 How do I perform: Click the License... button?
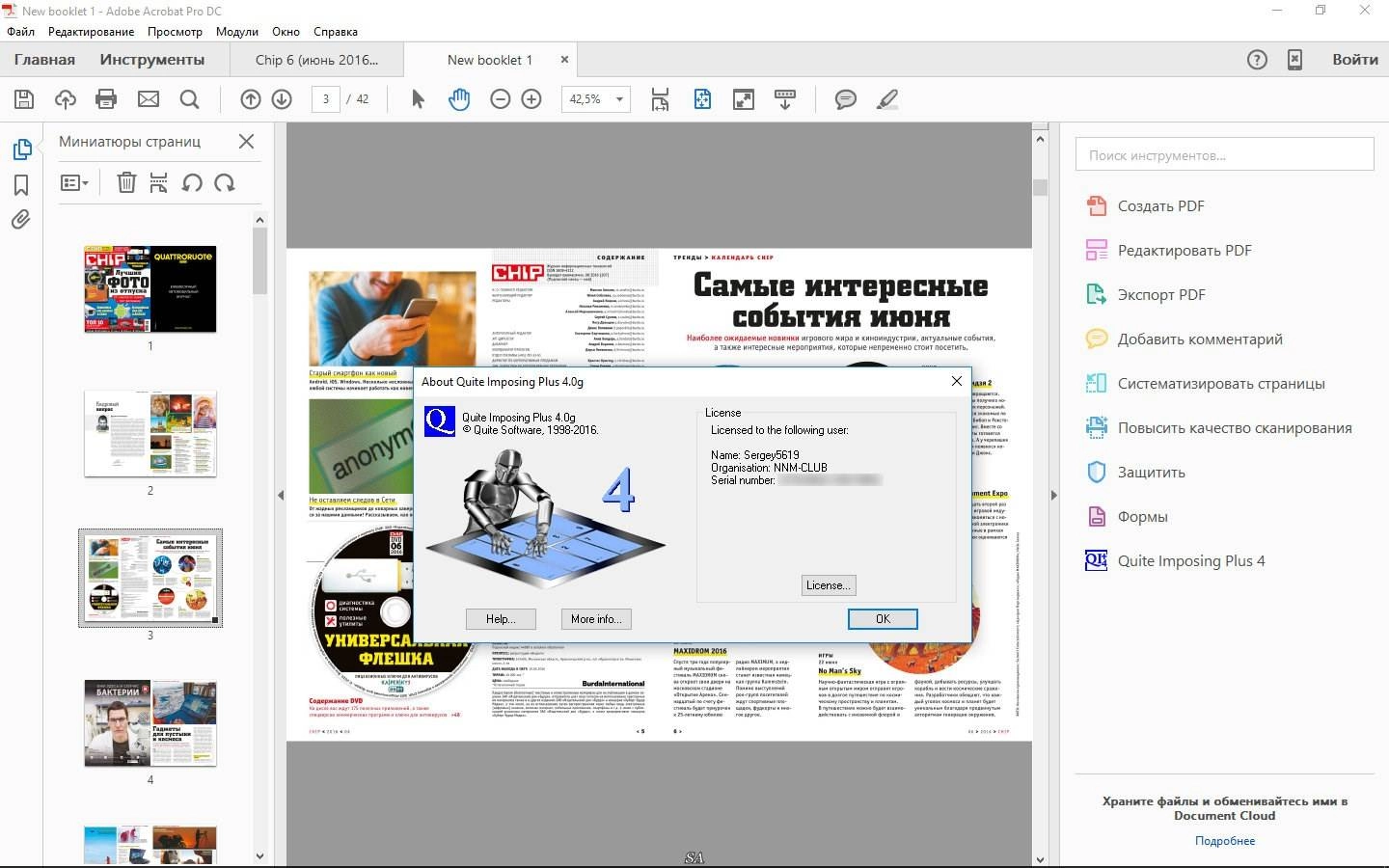click(x=828, y=585)
